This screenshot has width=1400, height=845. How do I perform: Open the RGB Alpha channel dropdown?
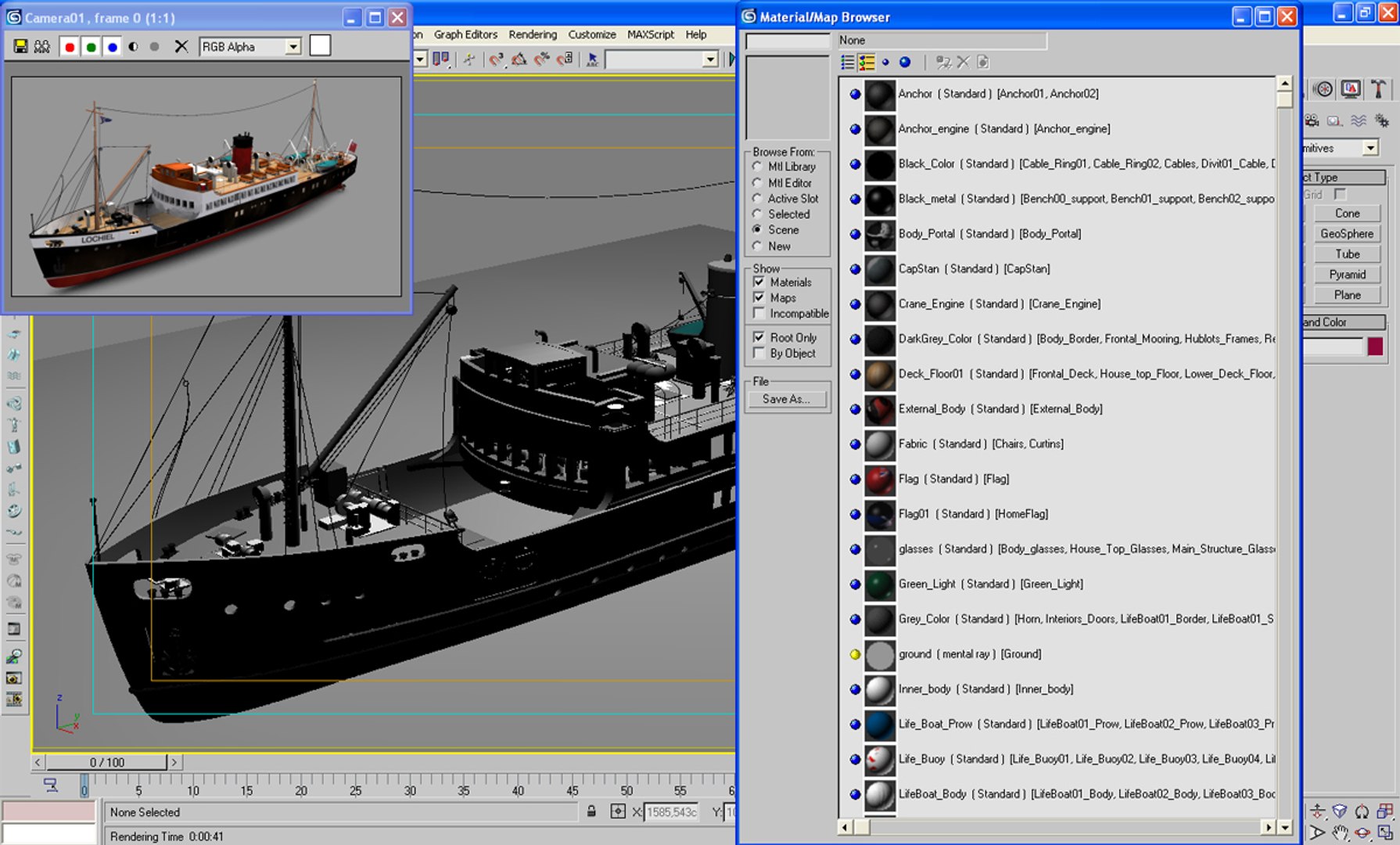coord(293,47)
